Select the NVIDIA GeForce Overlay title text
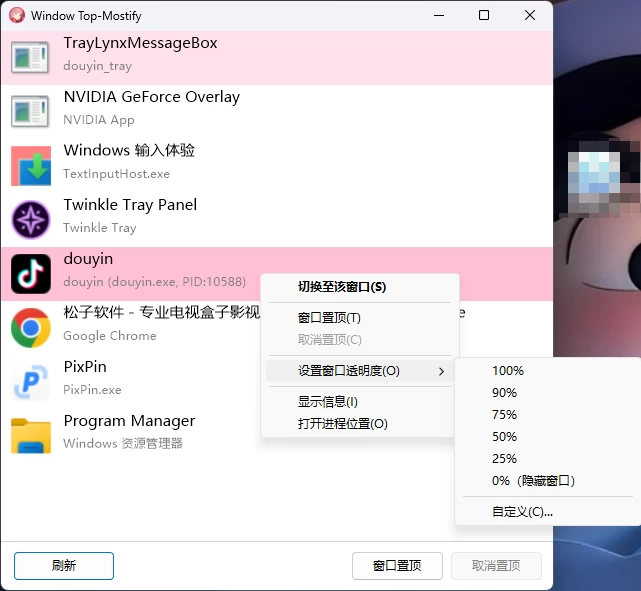This screenshot has height=591, width=641. 152,97
